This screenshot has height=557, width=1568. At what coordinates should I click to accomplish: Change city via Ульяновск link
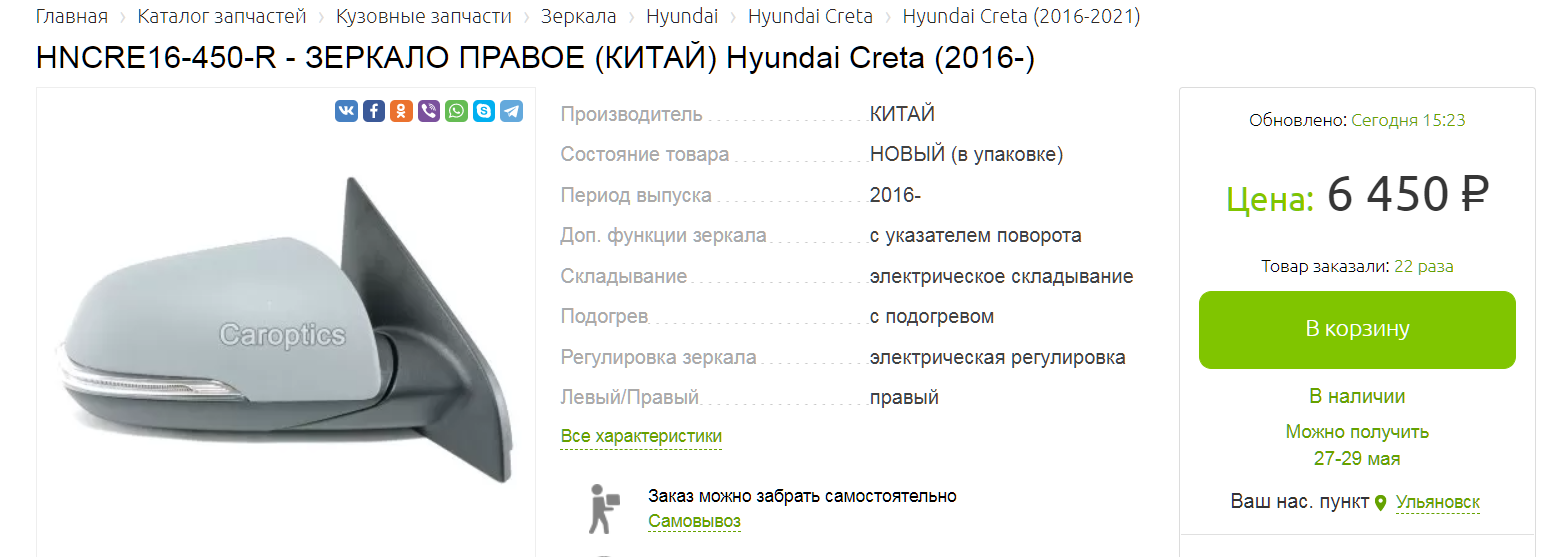point(1437,502)
